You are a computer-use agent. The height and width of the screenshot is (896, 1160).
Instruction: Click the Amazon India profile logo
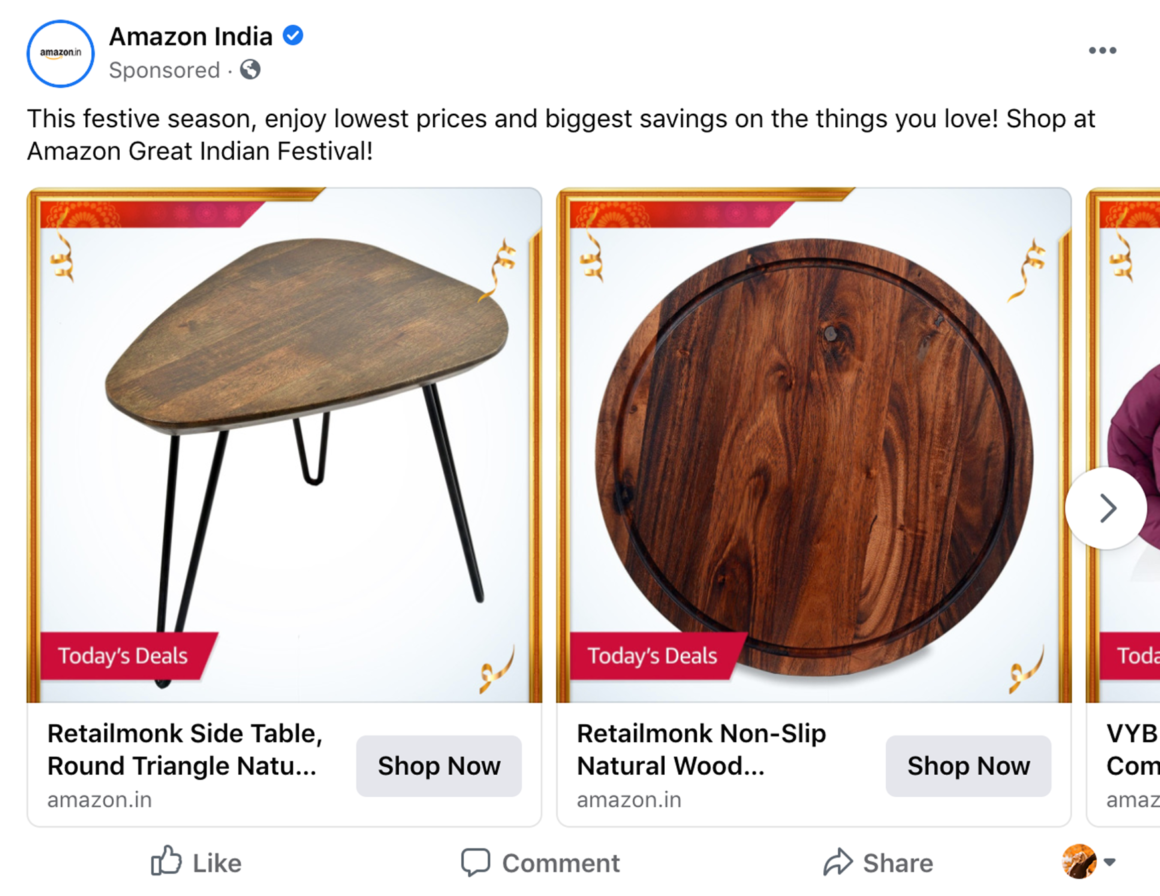(61, 53)
